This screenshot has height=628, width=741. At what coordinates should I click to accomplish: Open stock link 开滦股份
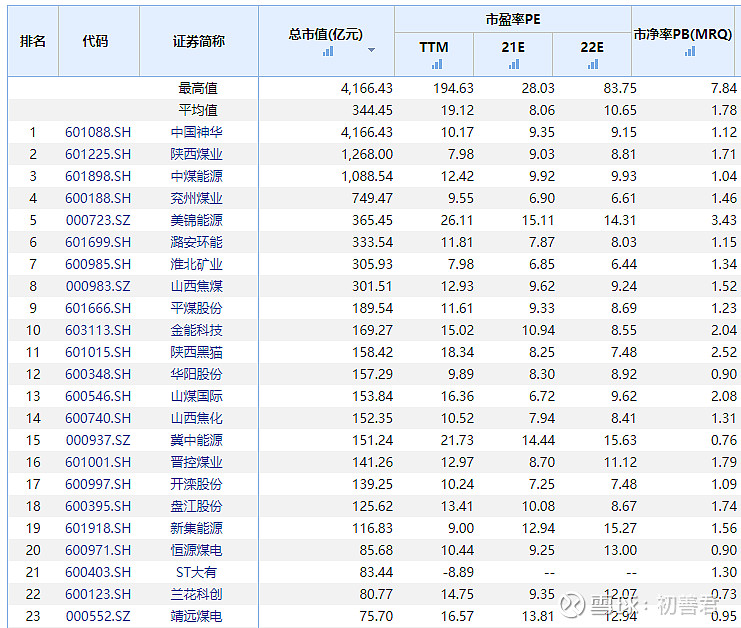[x=197, y=484]
